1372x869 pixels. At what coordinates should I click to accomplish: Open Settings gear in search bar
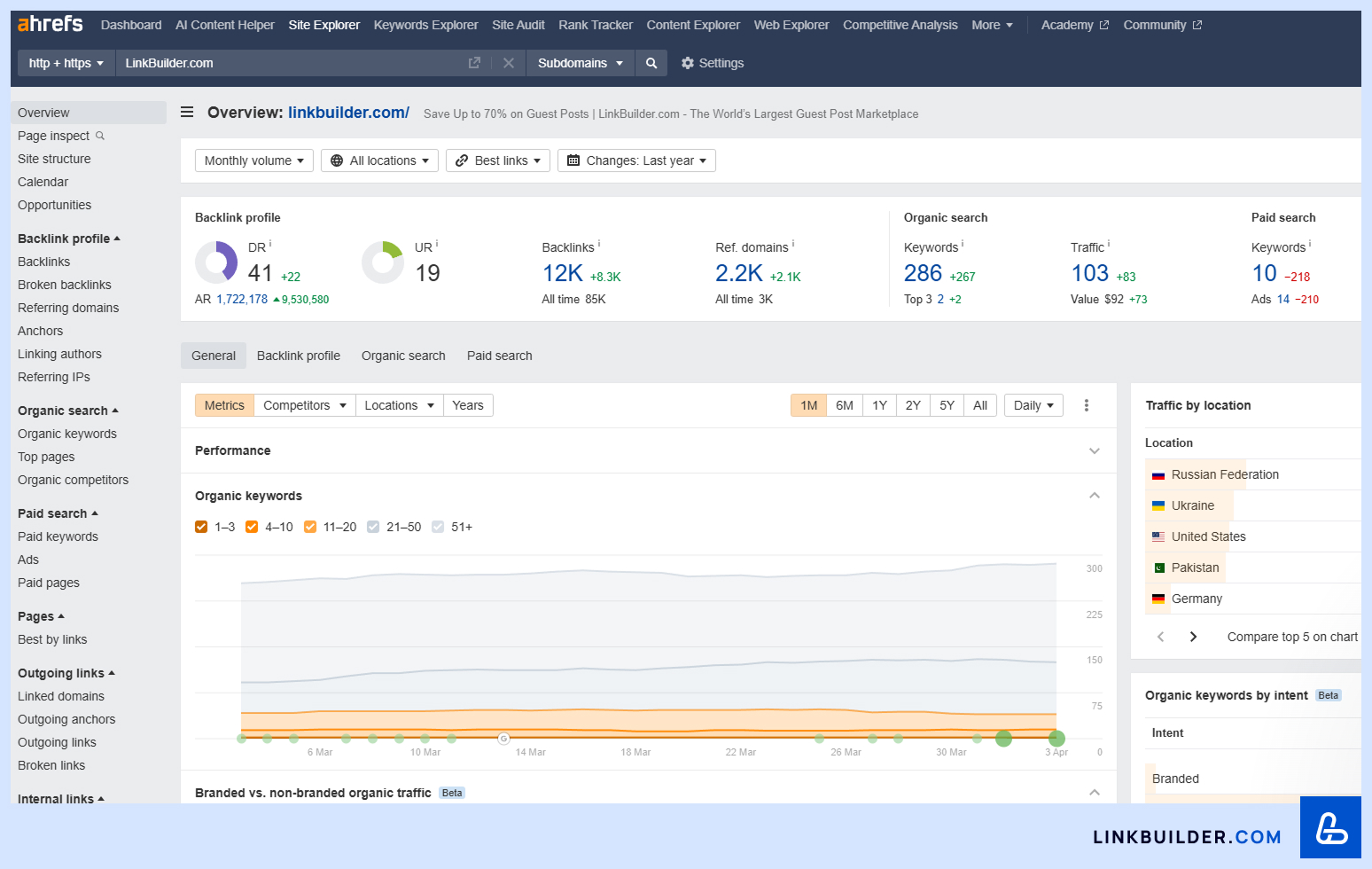click(x=713, y=63)
